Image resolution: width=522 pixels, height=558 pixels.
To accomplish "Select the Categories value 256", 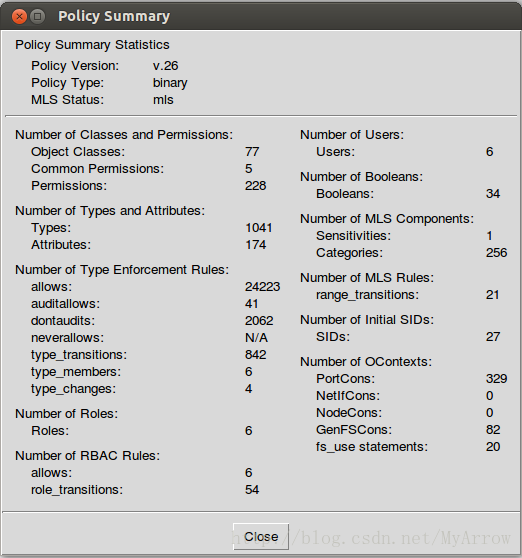I will pyautogui.click(x=496, y=253).
